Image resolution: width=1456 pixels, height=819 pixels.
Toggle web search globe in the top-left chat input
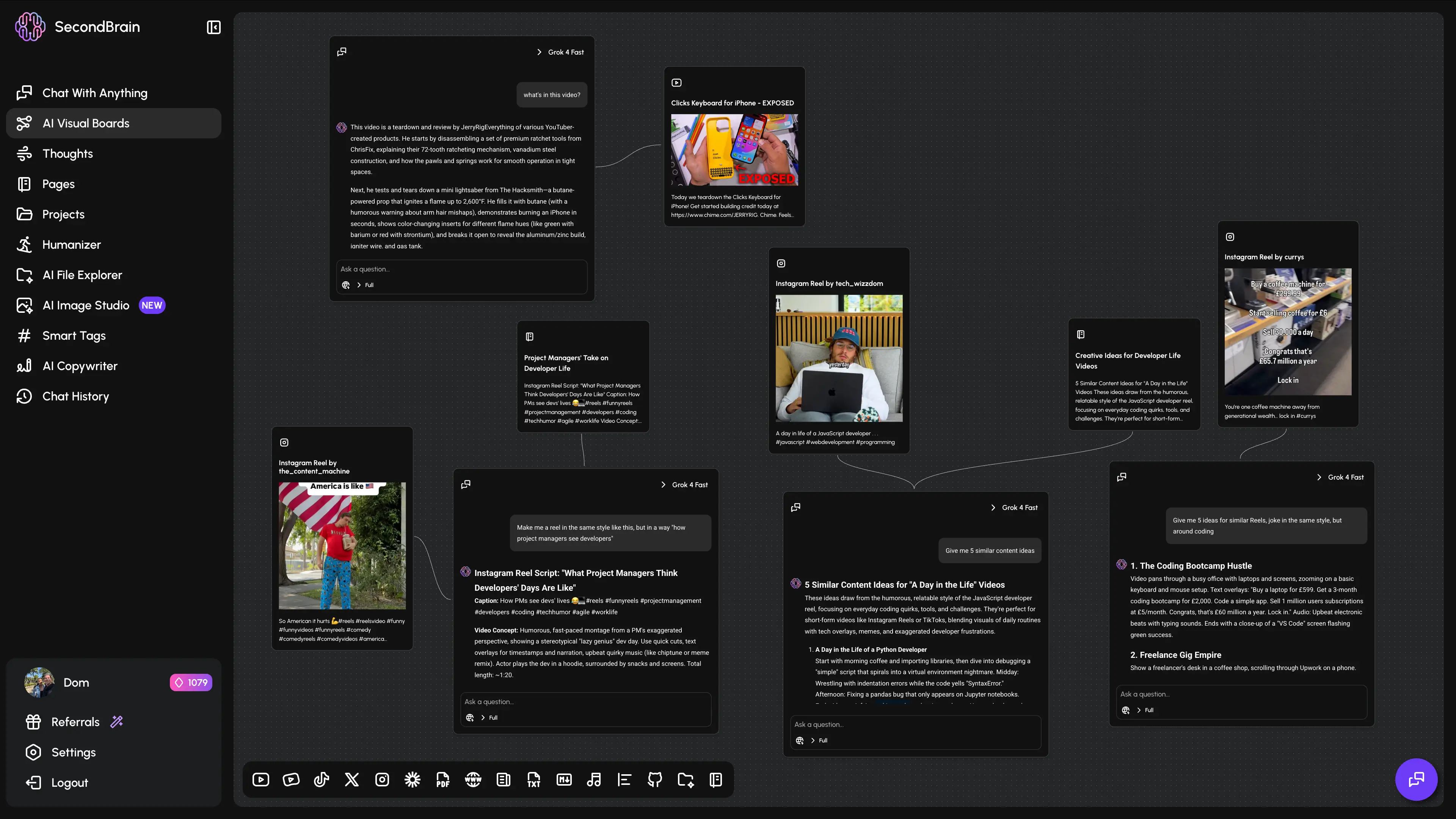click(x=346, y=285)
